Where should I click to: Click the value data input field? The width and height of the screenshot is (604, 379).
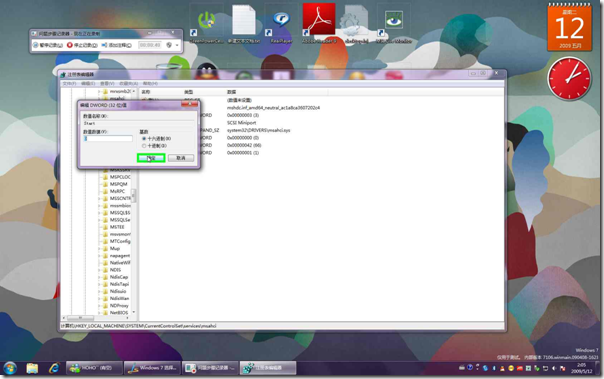(x=108, y=139)
